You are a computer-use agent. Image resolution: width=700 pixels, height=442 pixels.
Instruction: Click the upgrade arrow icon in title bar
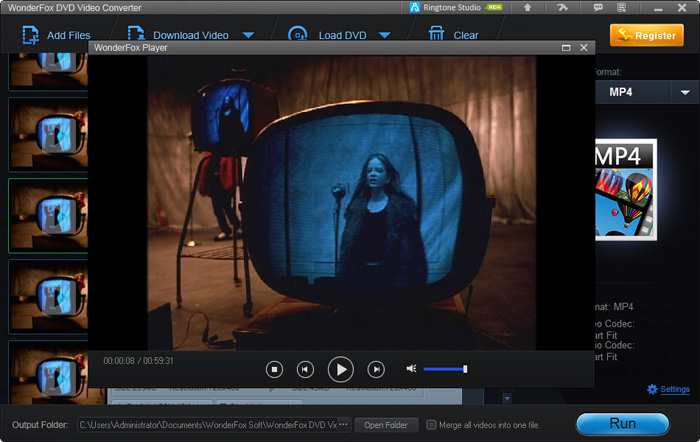[527, 8]
